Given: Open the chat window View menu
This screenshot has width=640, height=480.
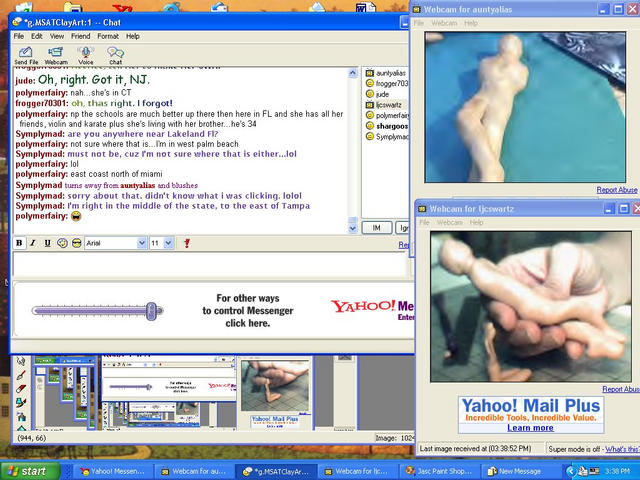Looking at the screenshot, I should point(57,36).
